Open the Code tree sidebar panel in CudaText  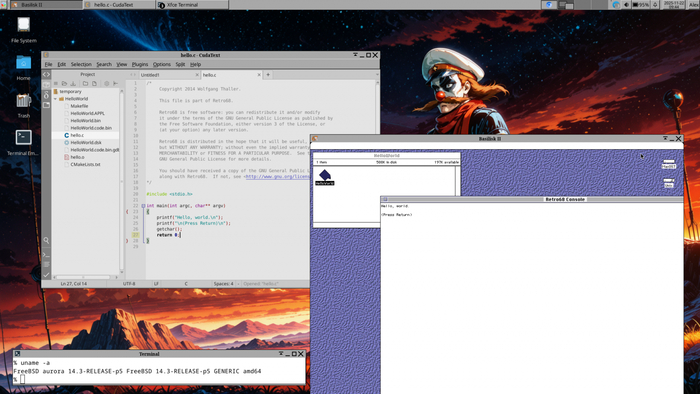[46, 75]
